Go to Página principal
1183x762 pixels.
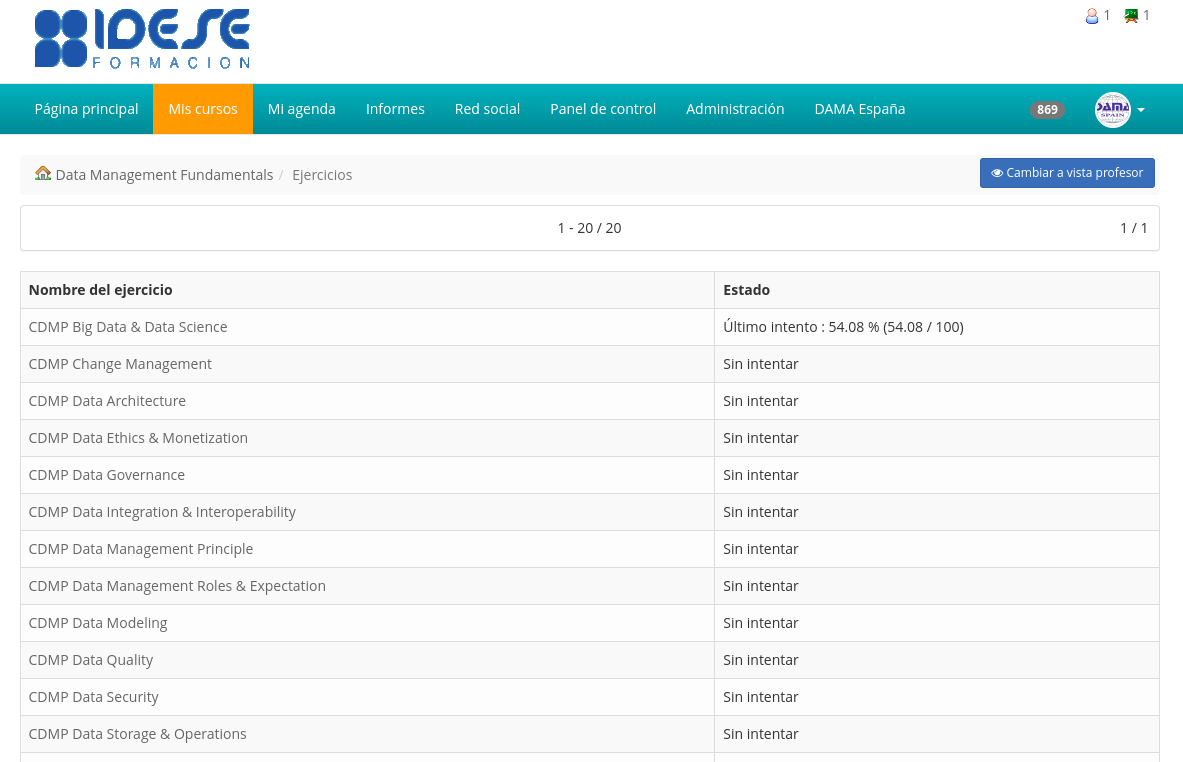[87, 109]
